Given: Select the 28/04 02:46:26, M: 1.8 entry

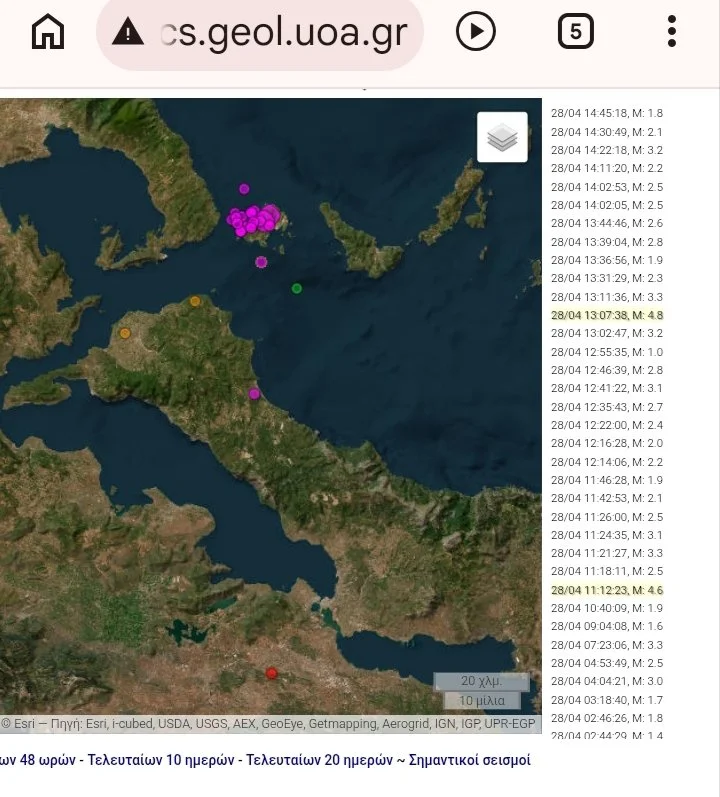Looking at the screenshot, I should pos(607,718).
